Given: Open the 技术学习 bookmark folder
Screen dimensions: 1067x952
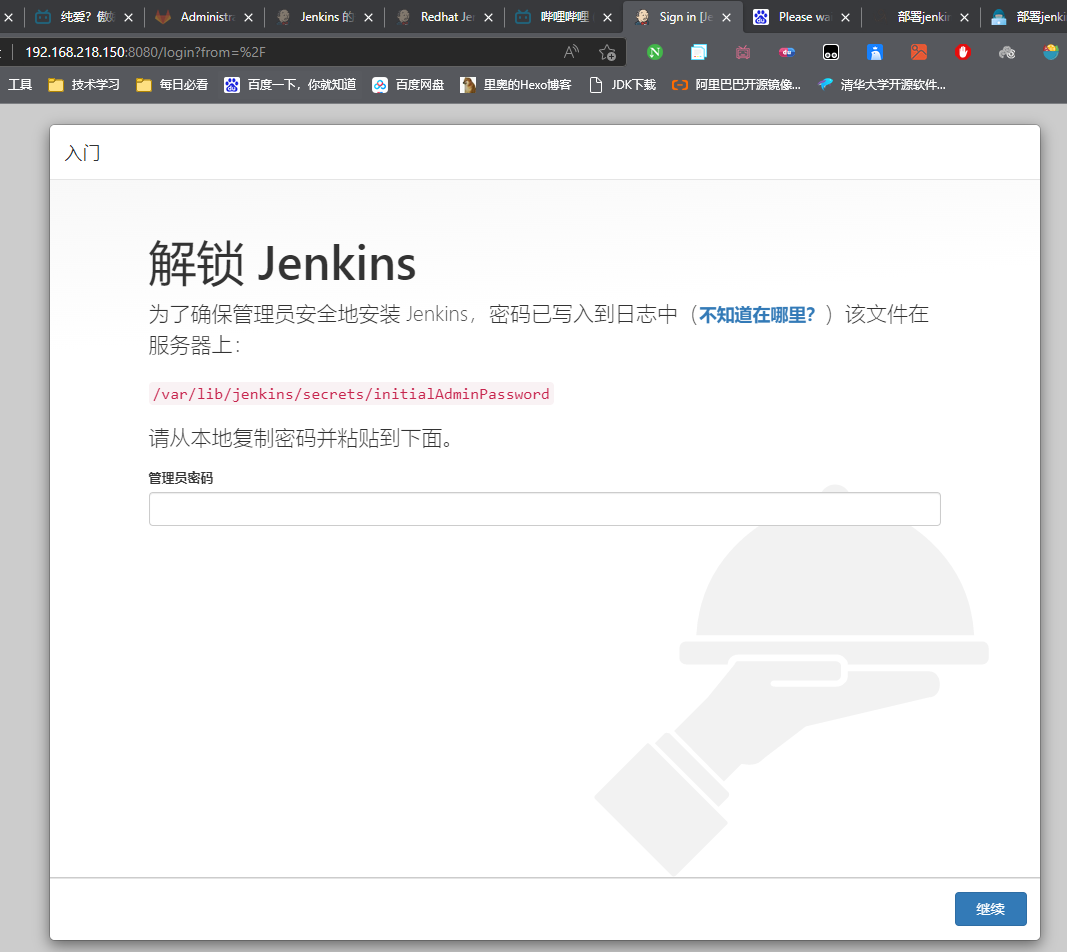Looking at the screenshot, I should point(84,84).
